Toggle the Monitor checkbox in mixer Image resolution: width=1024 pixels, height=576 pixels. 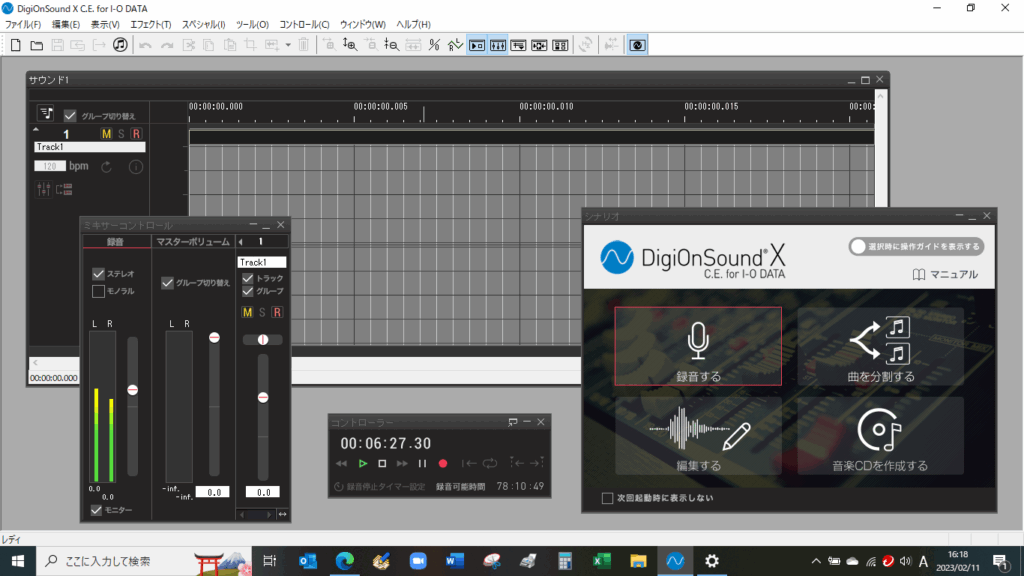97,510
